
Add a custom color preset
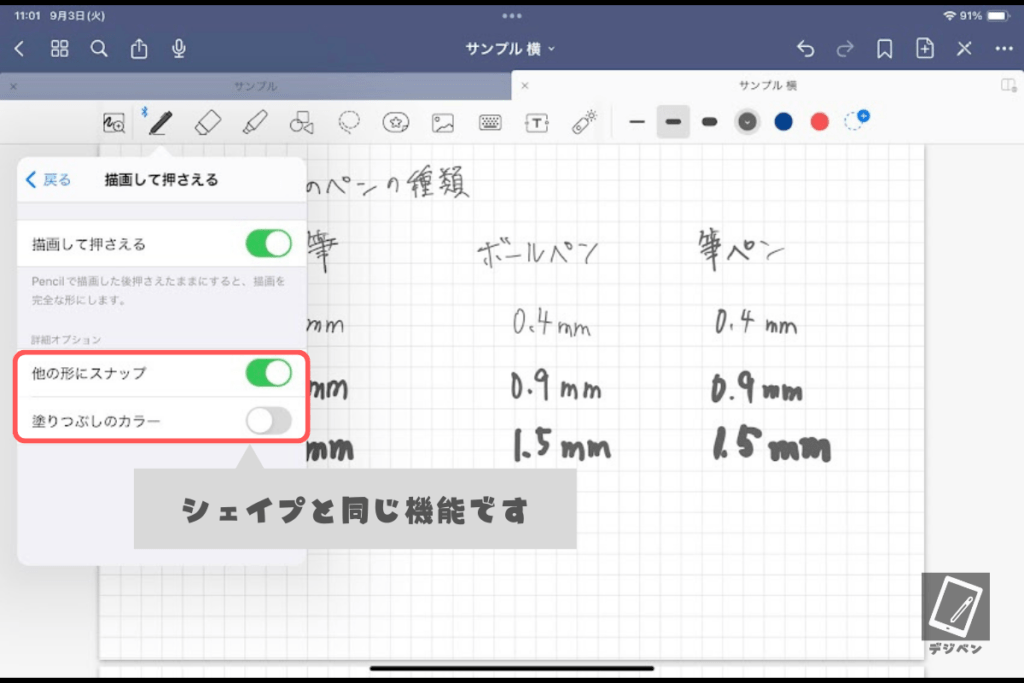click(856, 121)
